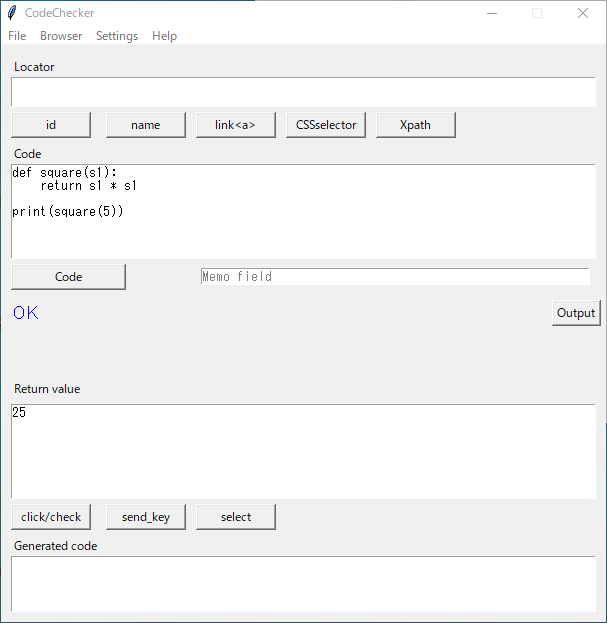Click inside the Generated code area

[304, 584]
